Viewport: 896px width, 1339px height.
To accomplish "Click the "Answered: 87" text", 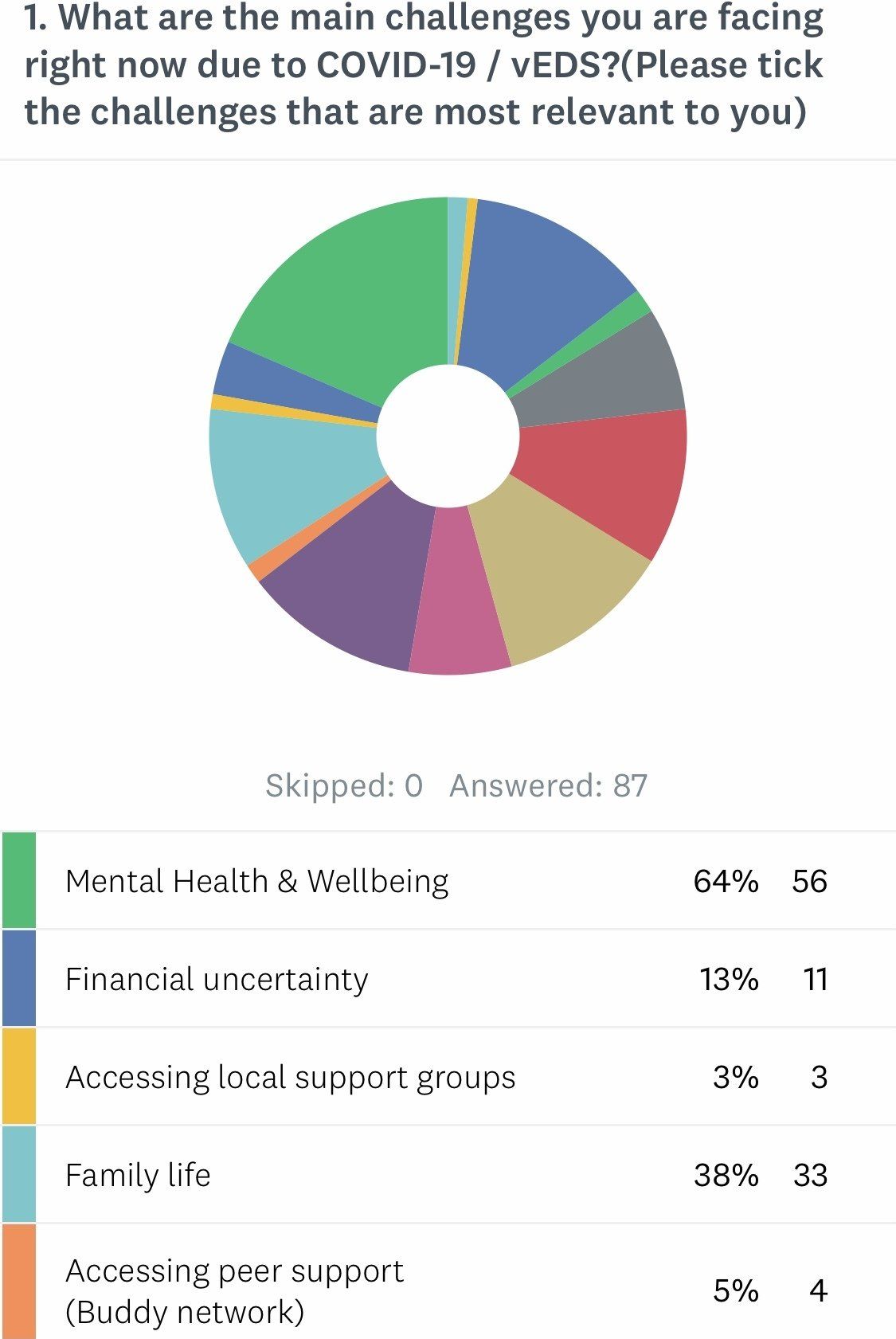I will click(x=548, y=785).
